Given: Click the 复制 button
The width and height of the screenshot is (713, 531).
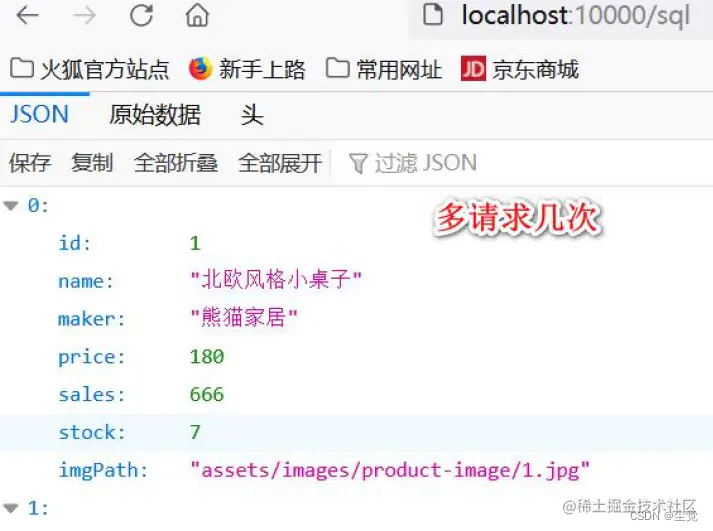Looking at the screenshot, I should point(92,163).
